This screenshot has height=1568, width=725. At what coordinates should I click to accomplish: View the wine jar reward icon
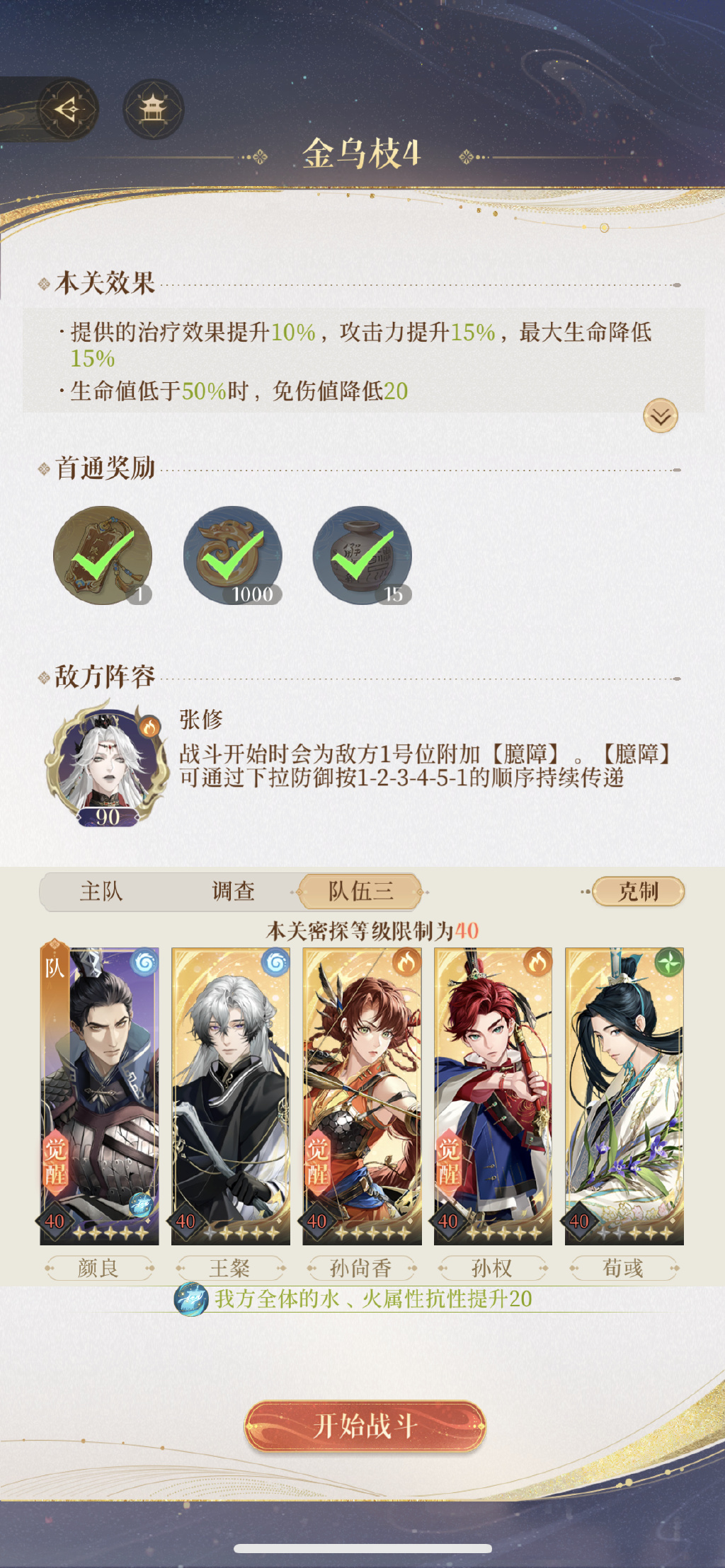point(362,555)
